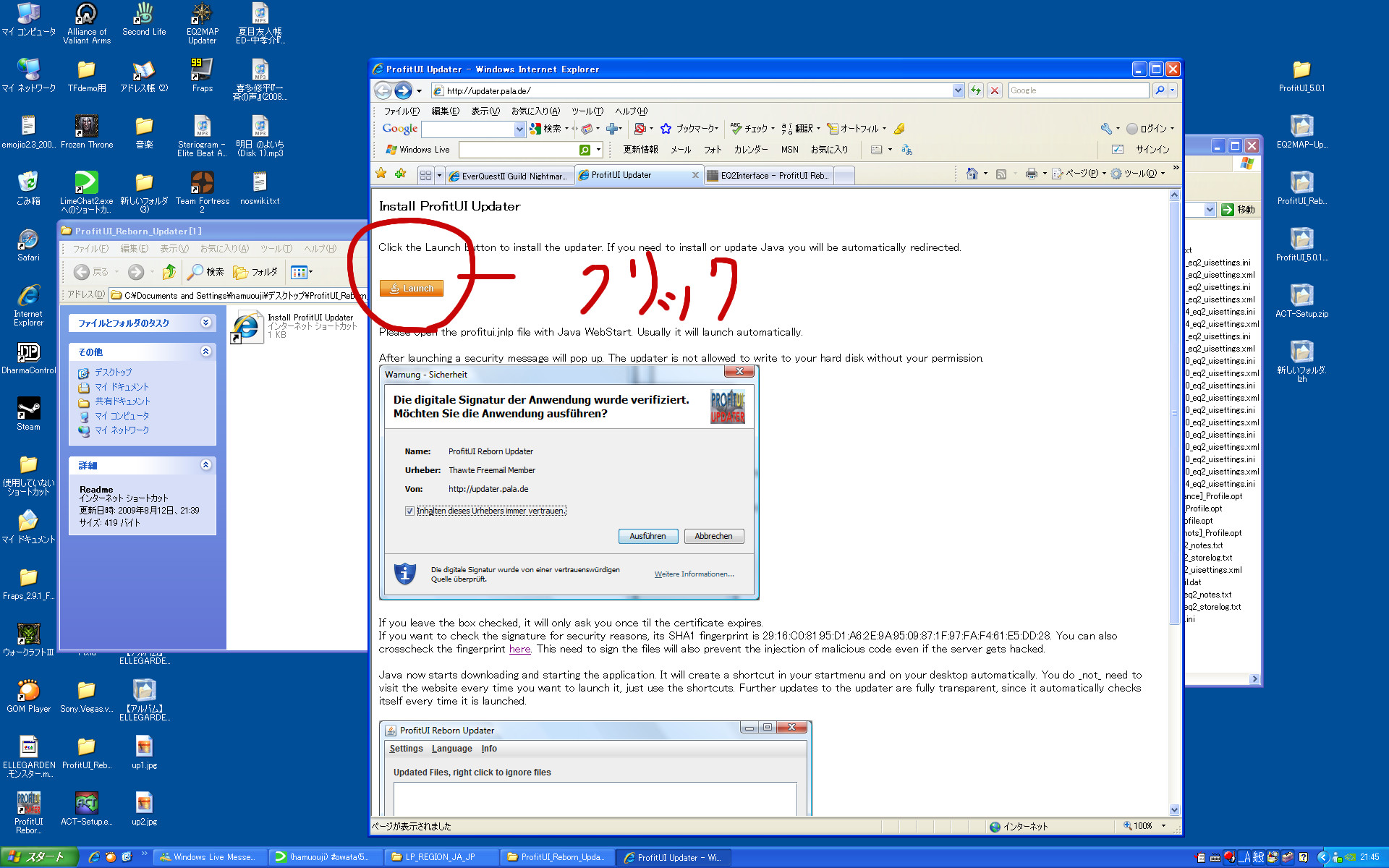Collapse the 詳細 panel in Explorer
The width and height of the screenshot is (1389, 868).
click(x=206, y=465)
